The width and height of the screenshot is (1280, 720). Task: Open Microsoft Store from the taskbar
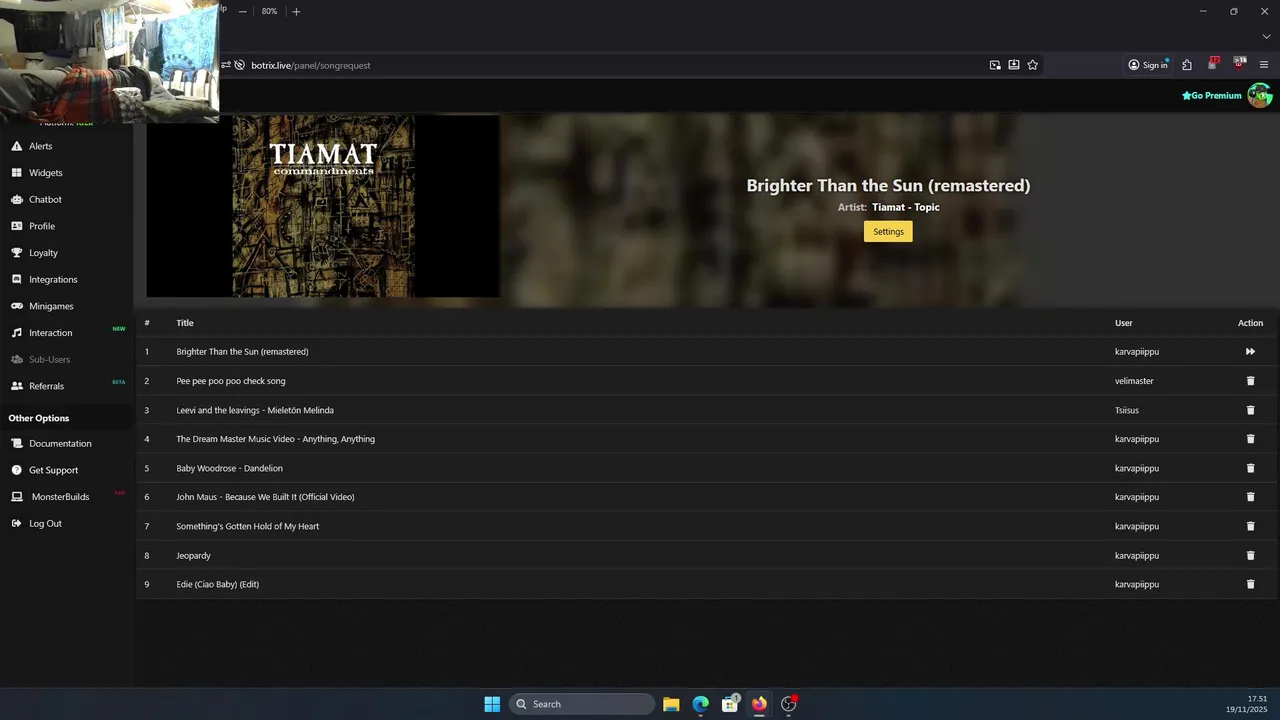click(x=730, y=704)
